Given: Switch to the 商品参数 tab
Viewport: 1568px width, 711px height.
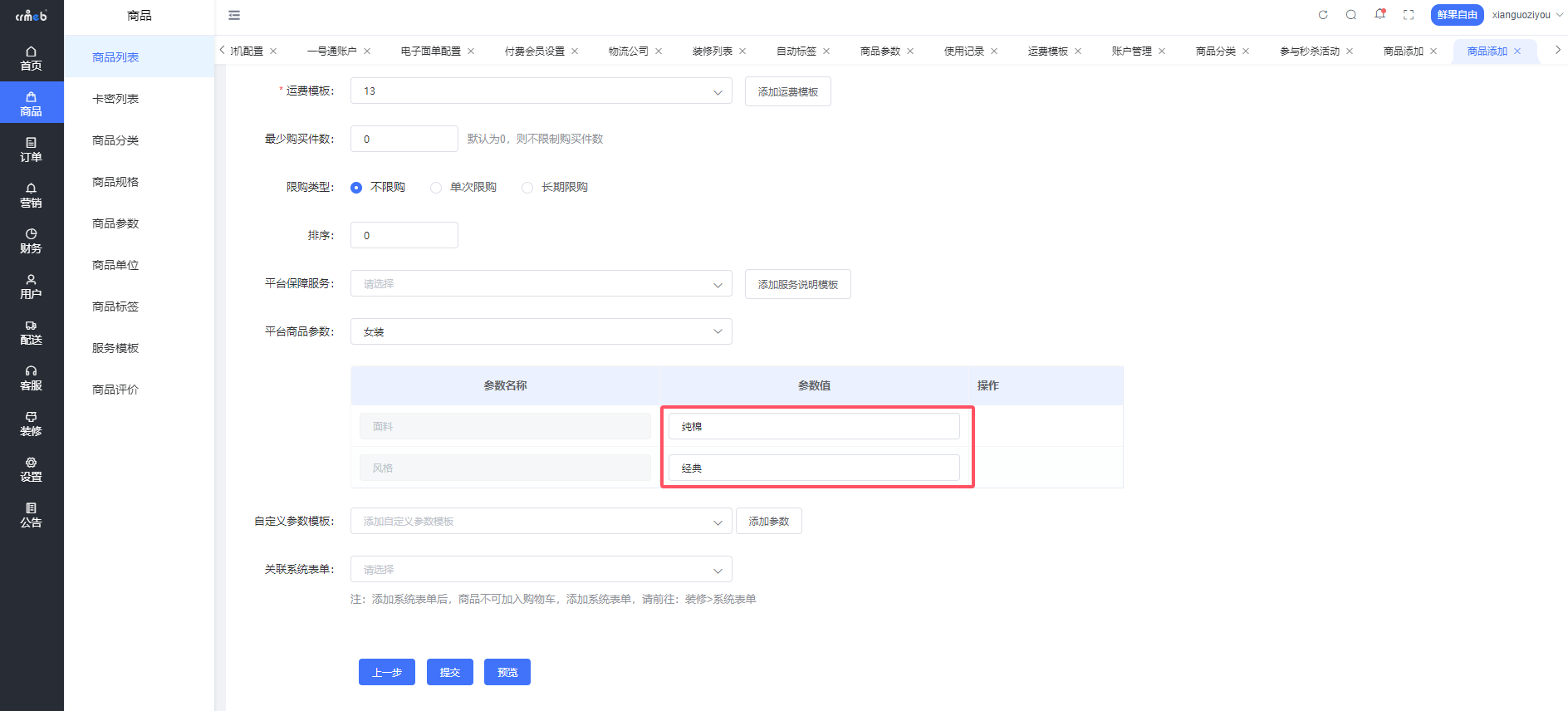Looking at the screenshot, I should pyautogui.click(x=880, y=51).
